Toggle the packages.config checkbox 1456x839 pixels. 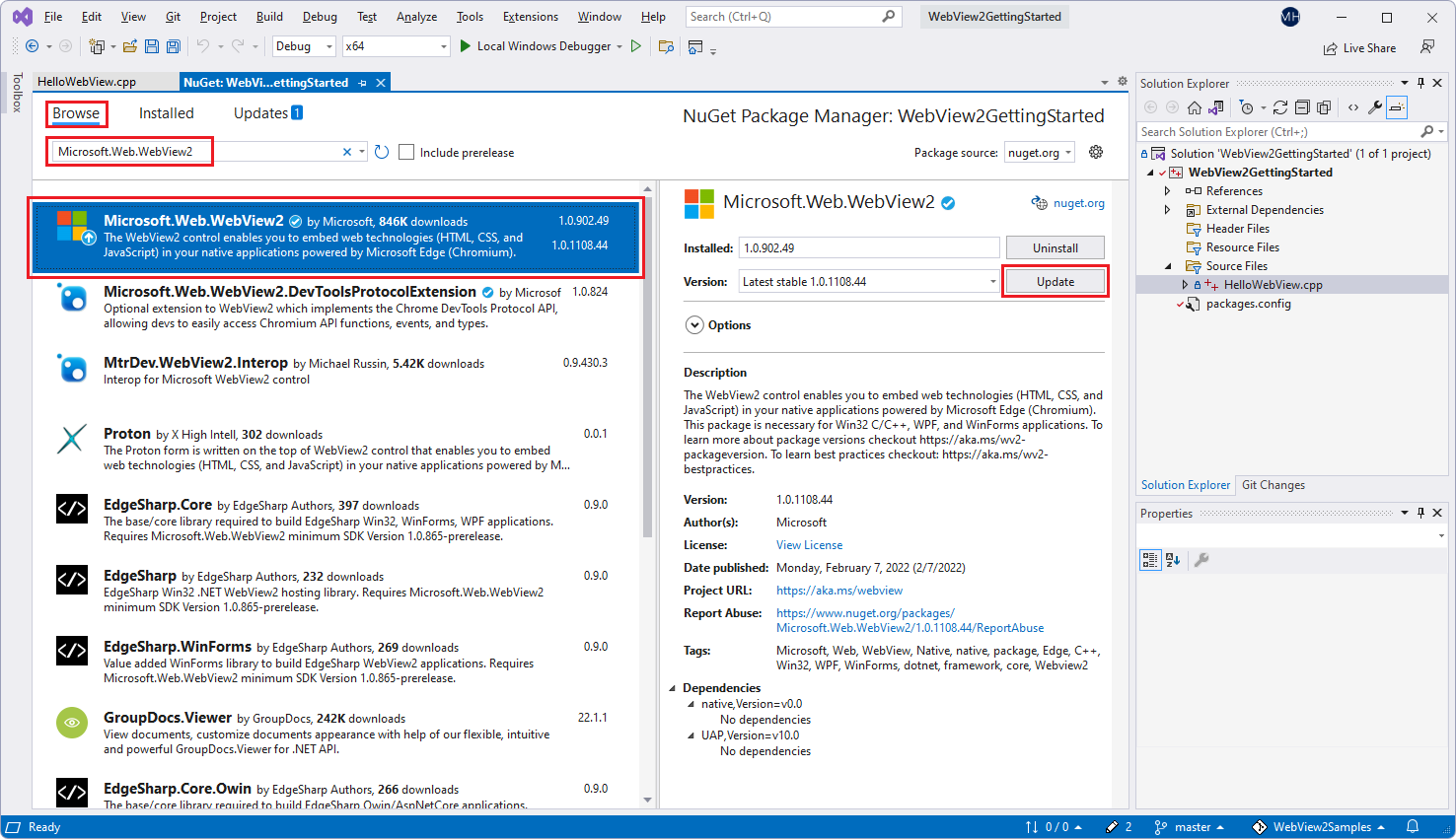click(x=1180, y=304)
